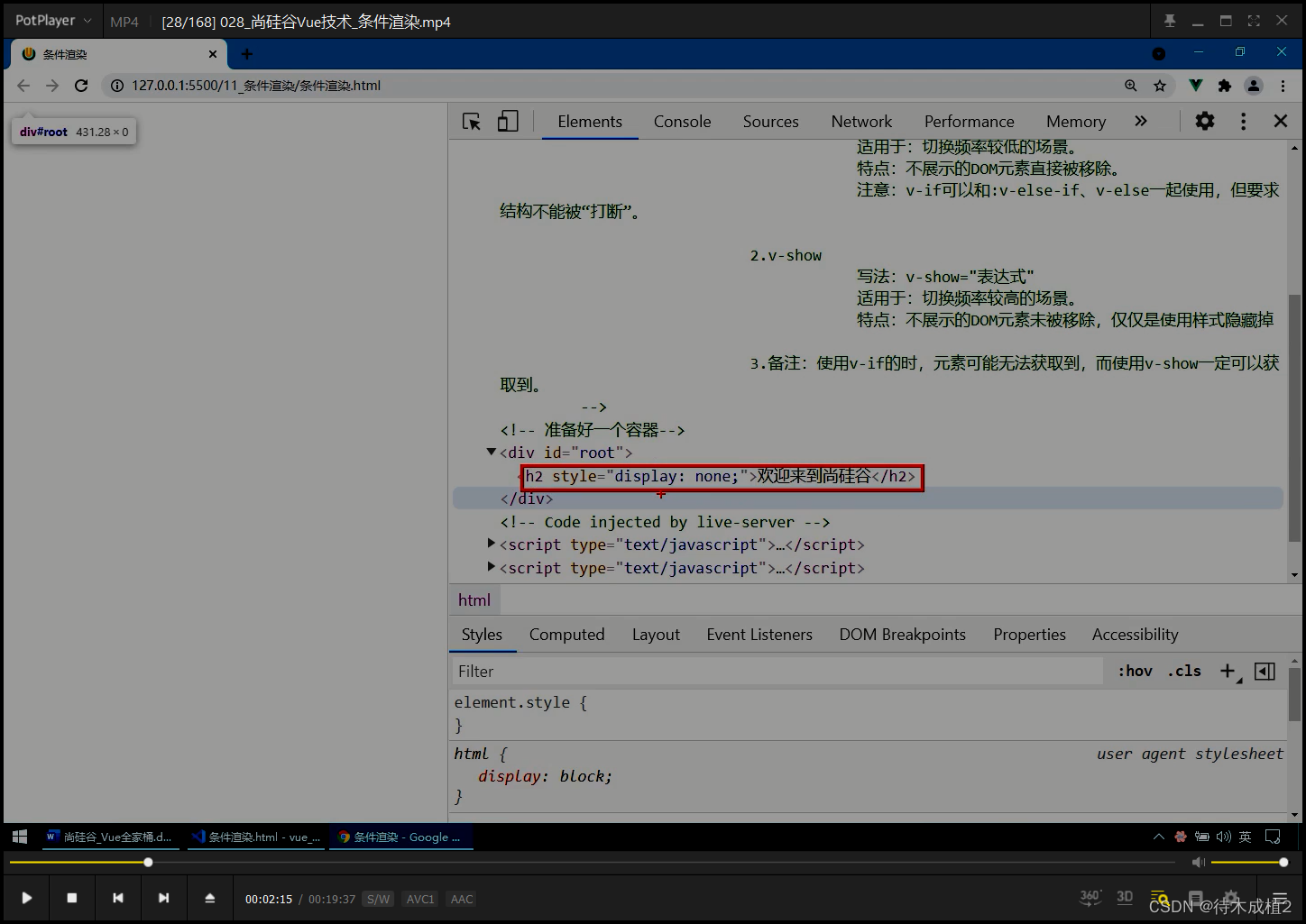Screen dimensions: 1306x924
Task: Click the Chrome address bar URL
Action: point(256,86)
